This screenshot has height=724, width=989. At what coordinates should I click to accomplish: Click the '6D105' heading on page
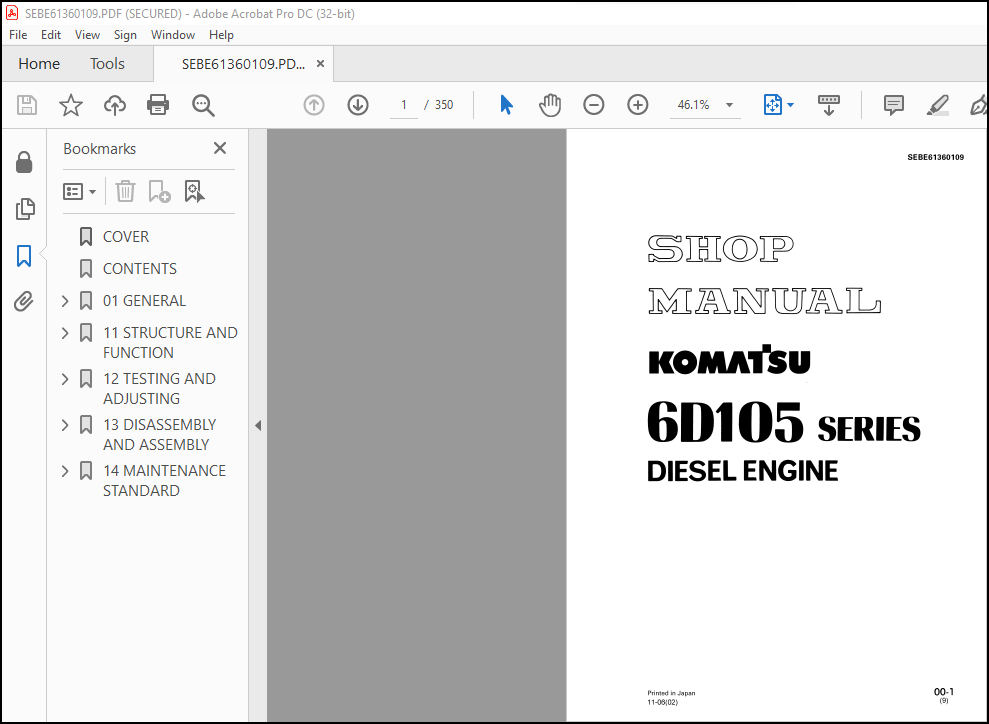(x=725, y=423)
